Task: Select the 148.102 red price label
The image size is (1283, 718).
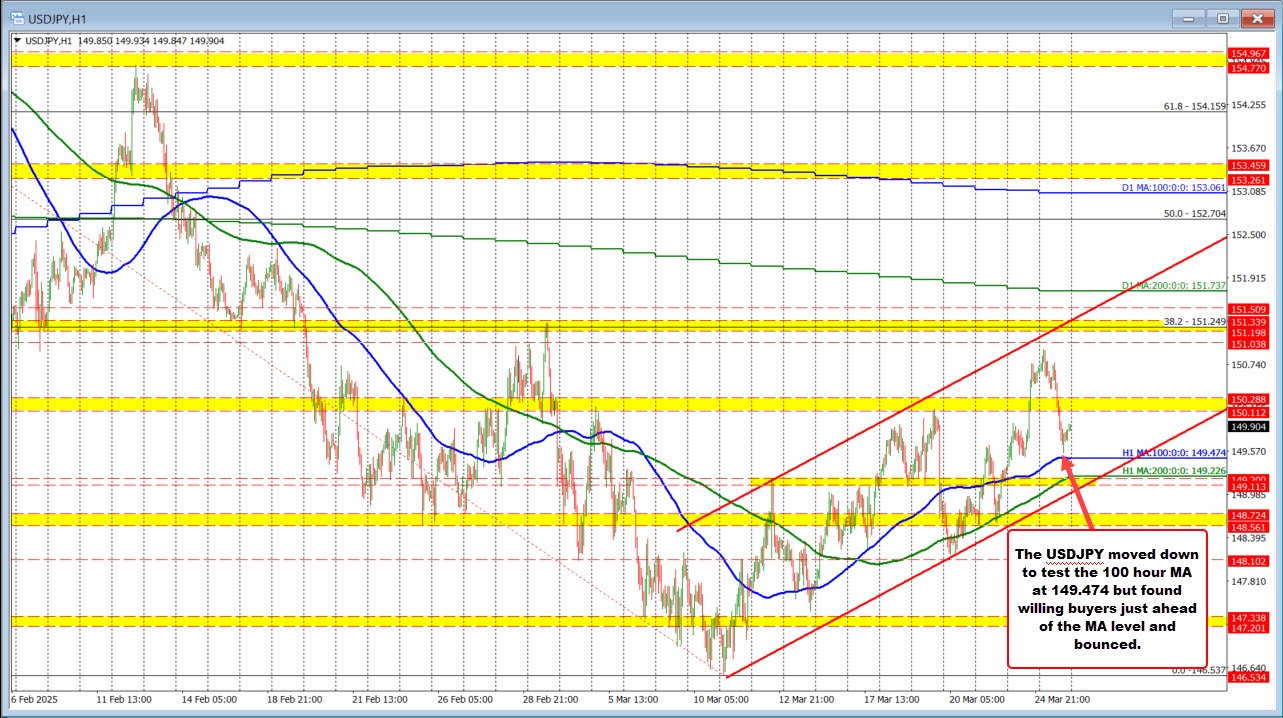Action: (1249, 561)
